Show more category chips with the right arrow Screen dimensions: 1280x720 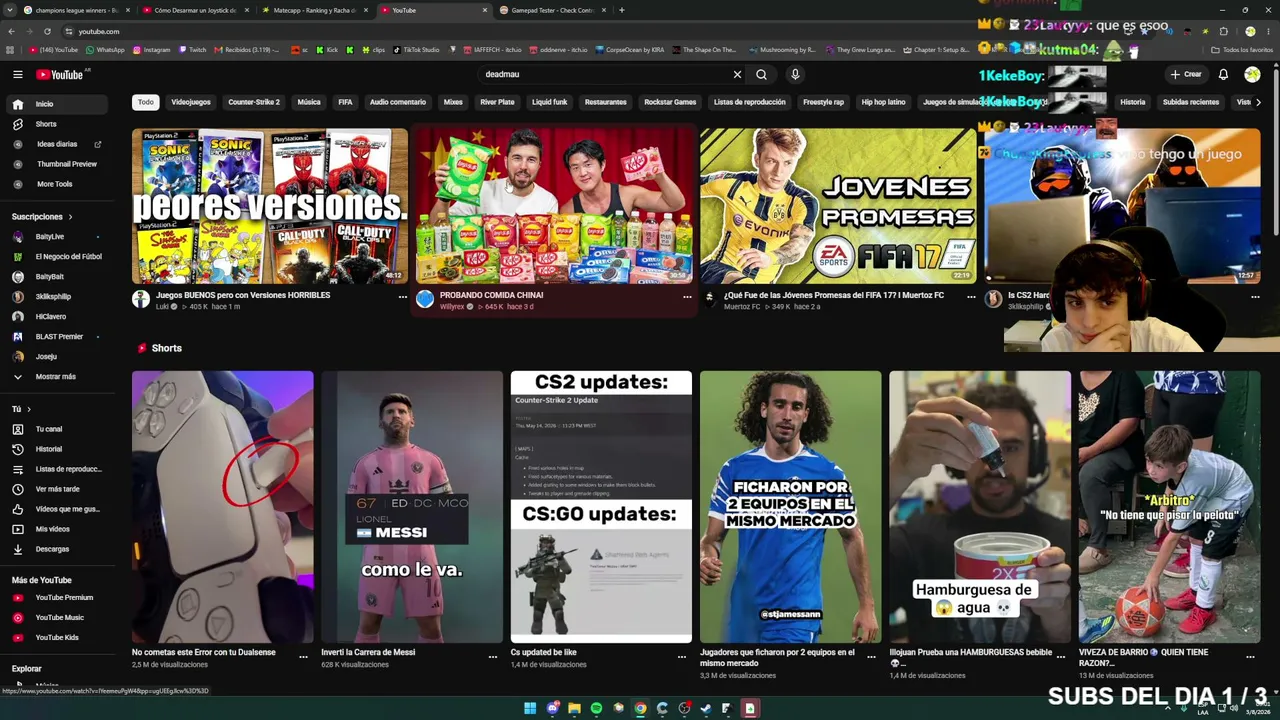coord(1257,102)
